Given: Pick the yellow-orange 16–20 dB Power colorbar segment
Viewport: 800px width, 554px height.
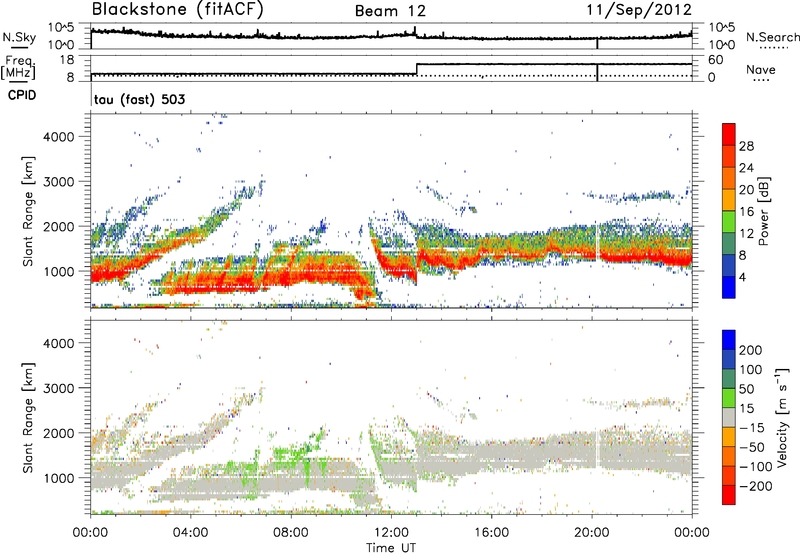Looking at the screenshot, I should click(729, 200).
